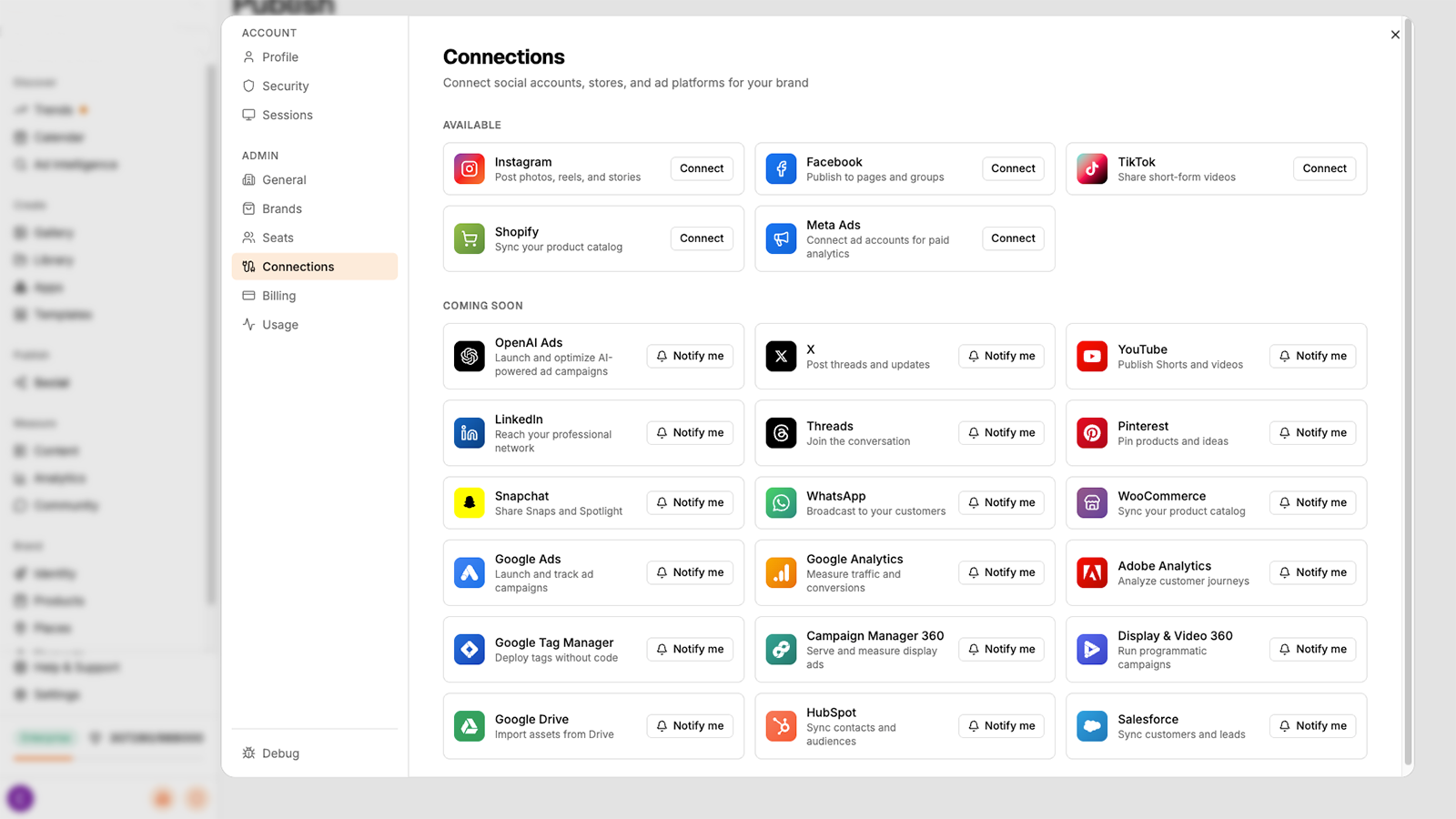Click the TikTok logo icon
This screenshot has width=1456, height=819.
pyautogui.click(x=1092, y=168)
